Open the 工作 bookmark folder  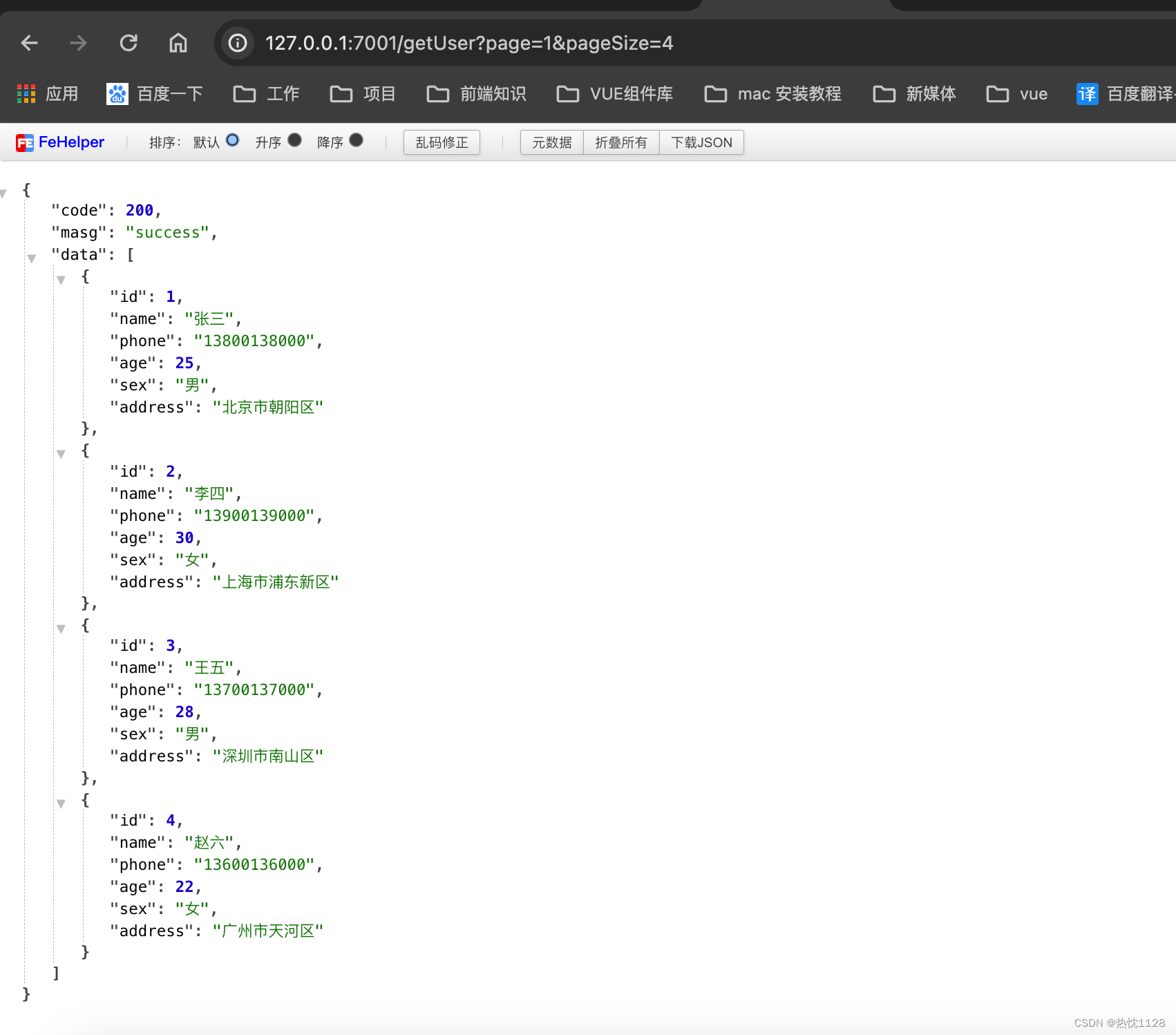coord(266,94)
